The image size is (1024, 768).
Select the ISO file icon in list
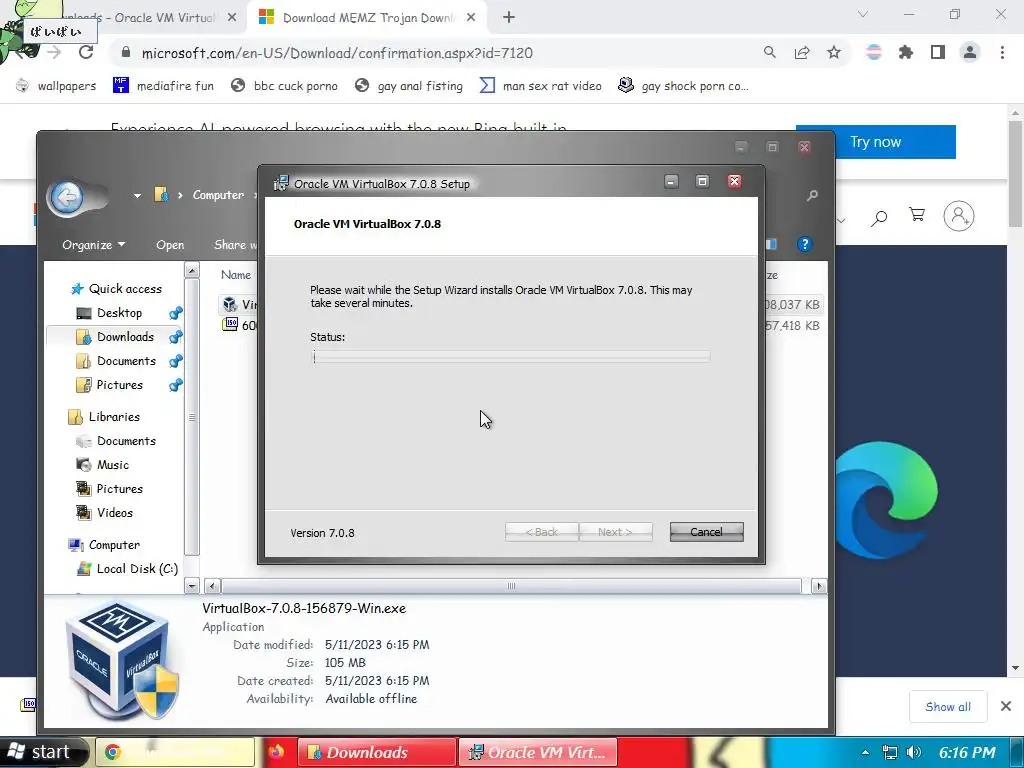point(230,325)
